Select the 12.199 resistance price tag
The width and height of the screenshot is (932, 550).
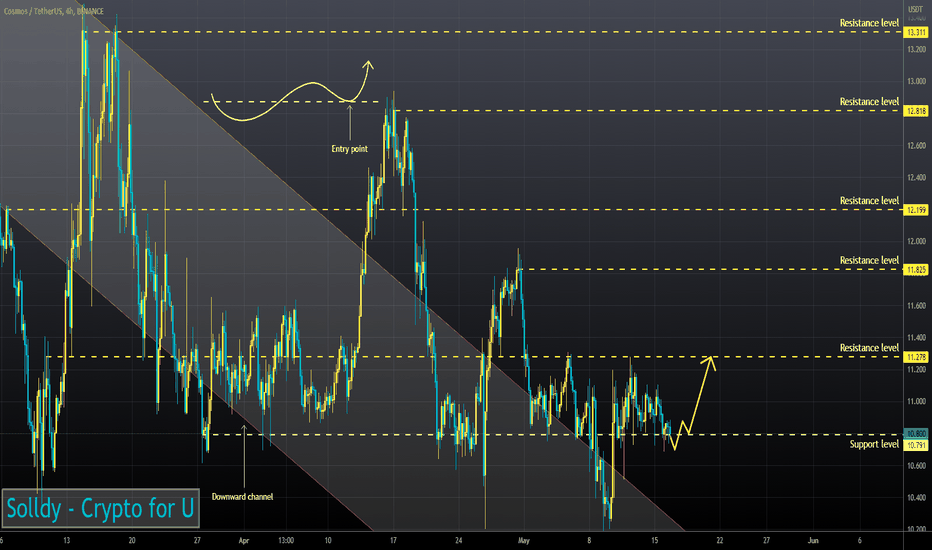[x=915, y=210]
